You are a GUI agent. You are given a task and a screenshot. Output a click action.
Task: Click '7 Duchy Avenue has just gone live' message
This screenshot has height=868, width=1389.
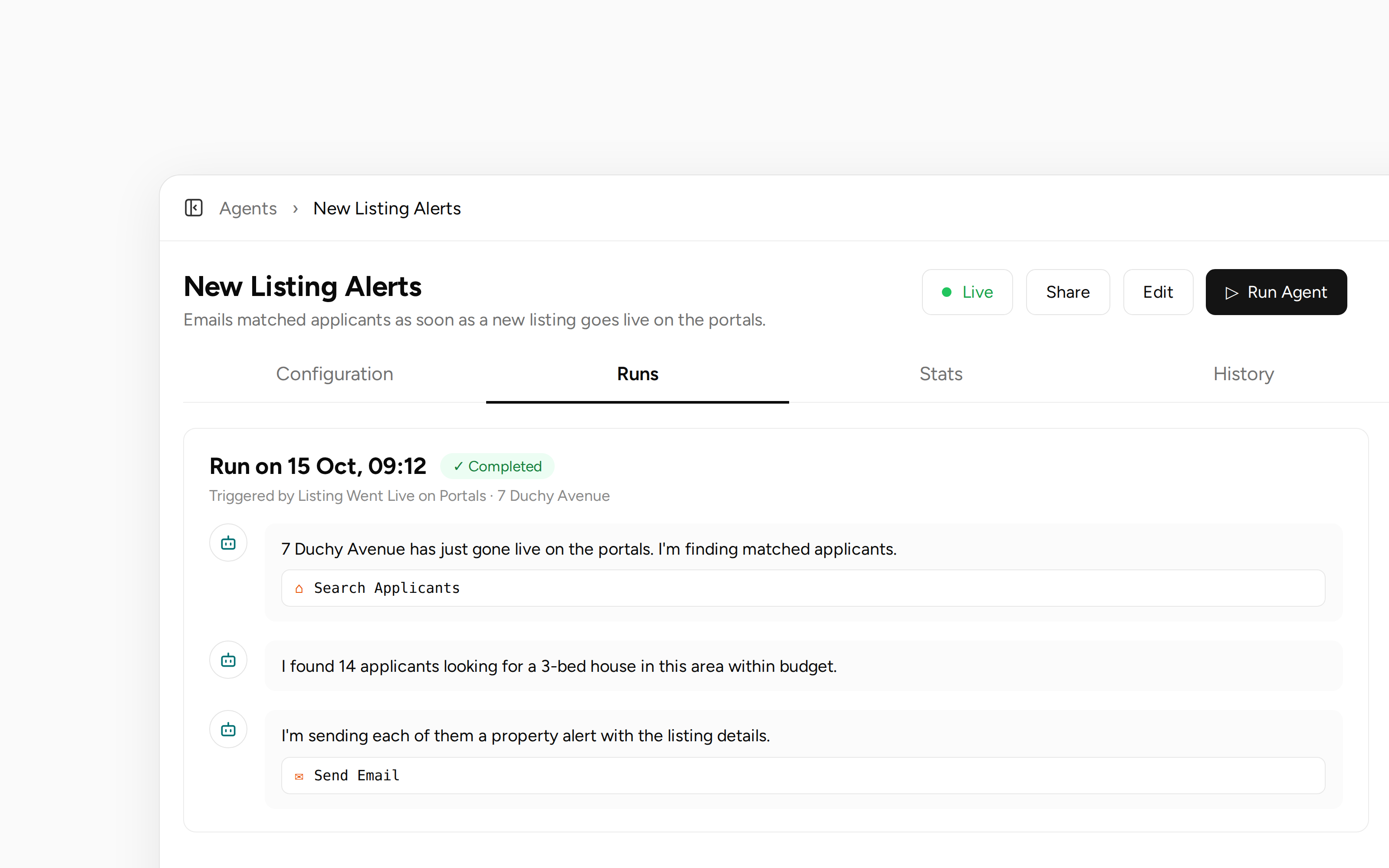coord(589,549)
